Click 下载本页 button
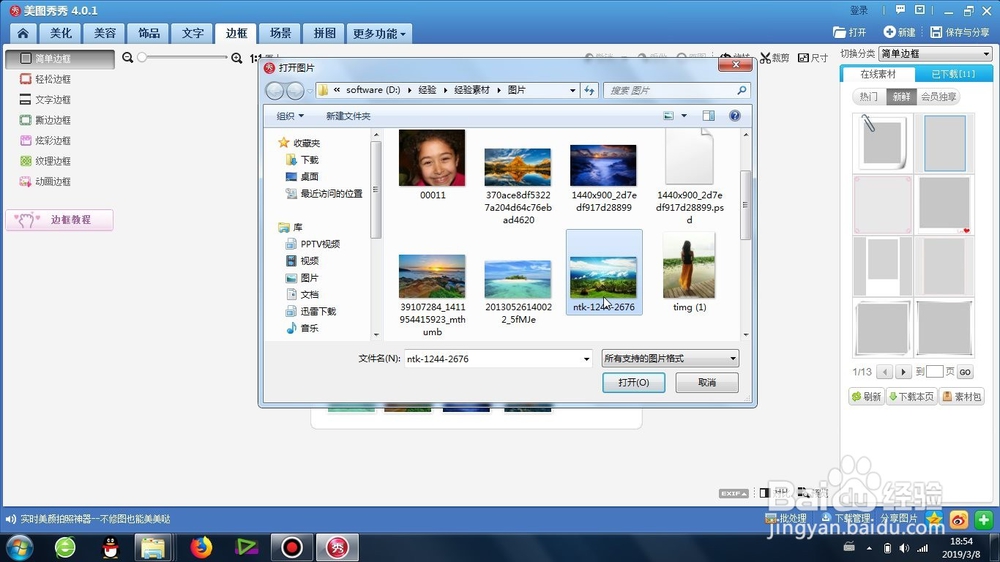Screen dimensions: 1000x562 click(911, 397)
